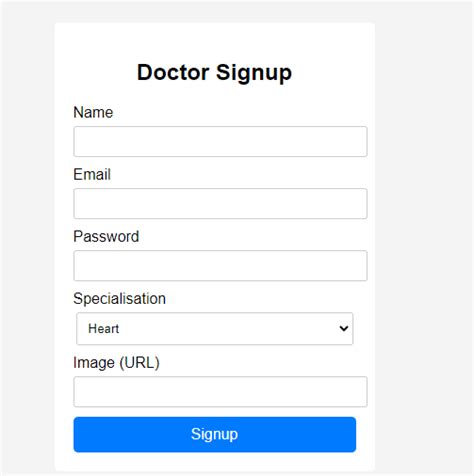Click the Image (URL) label
474x476 pixels.
click(x=116, y=363)
